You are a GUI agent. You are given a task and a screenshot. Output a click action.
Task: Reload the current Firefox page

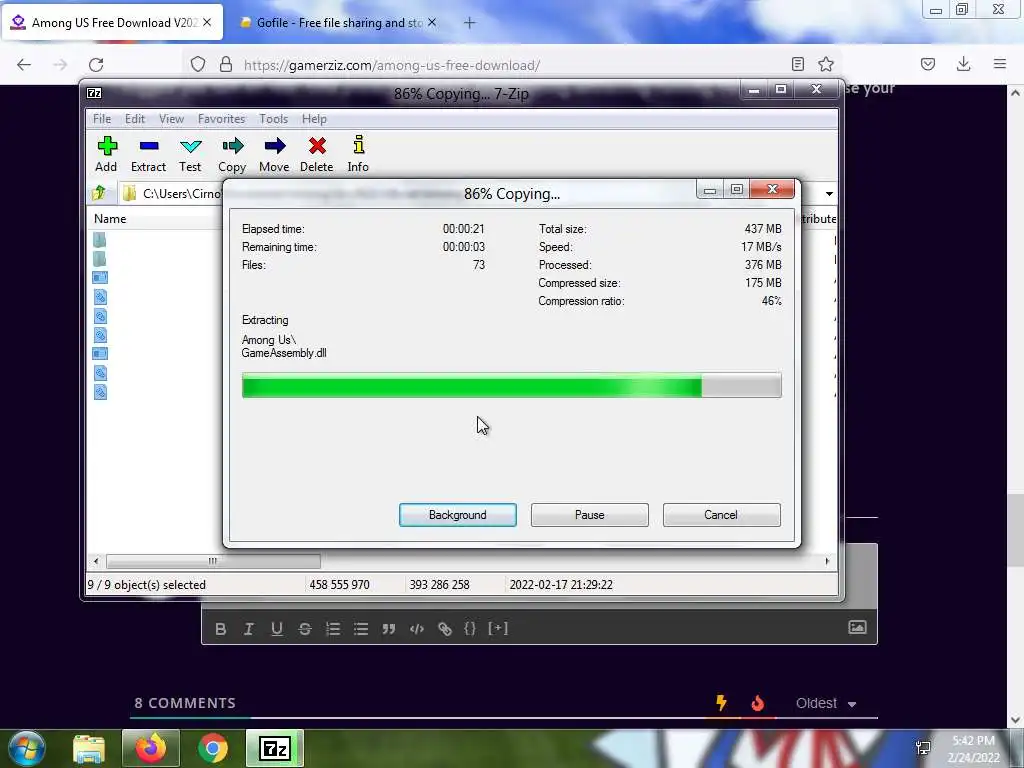[96, 65]
